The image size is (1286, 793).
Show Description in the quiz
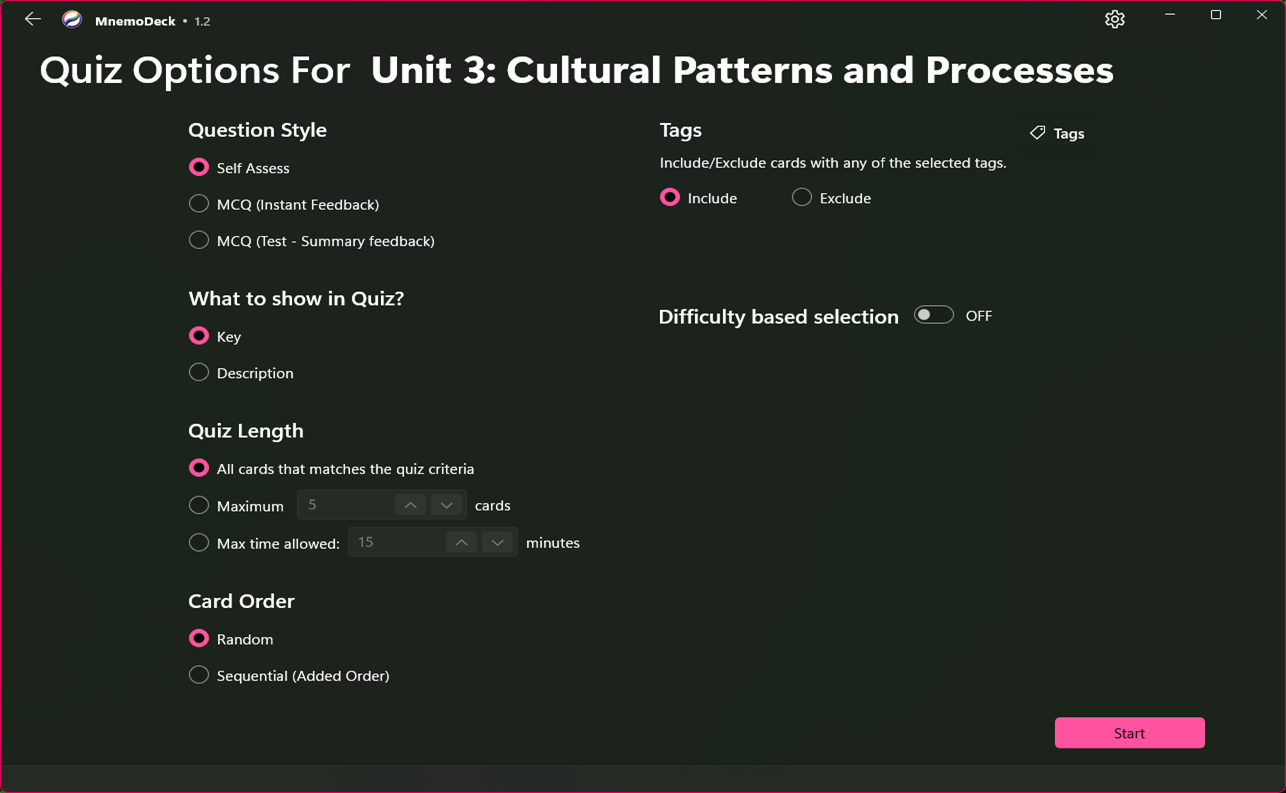pos(198,372)
